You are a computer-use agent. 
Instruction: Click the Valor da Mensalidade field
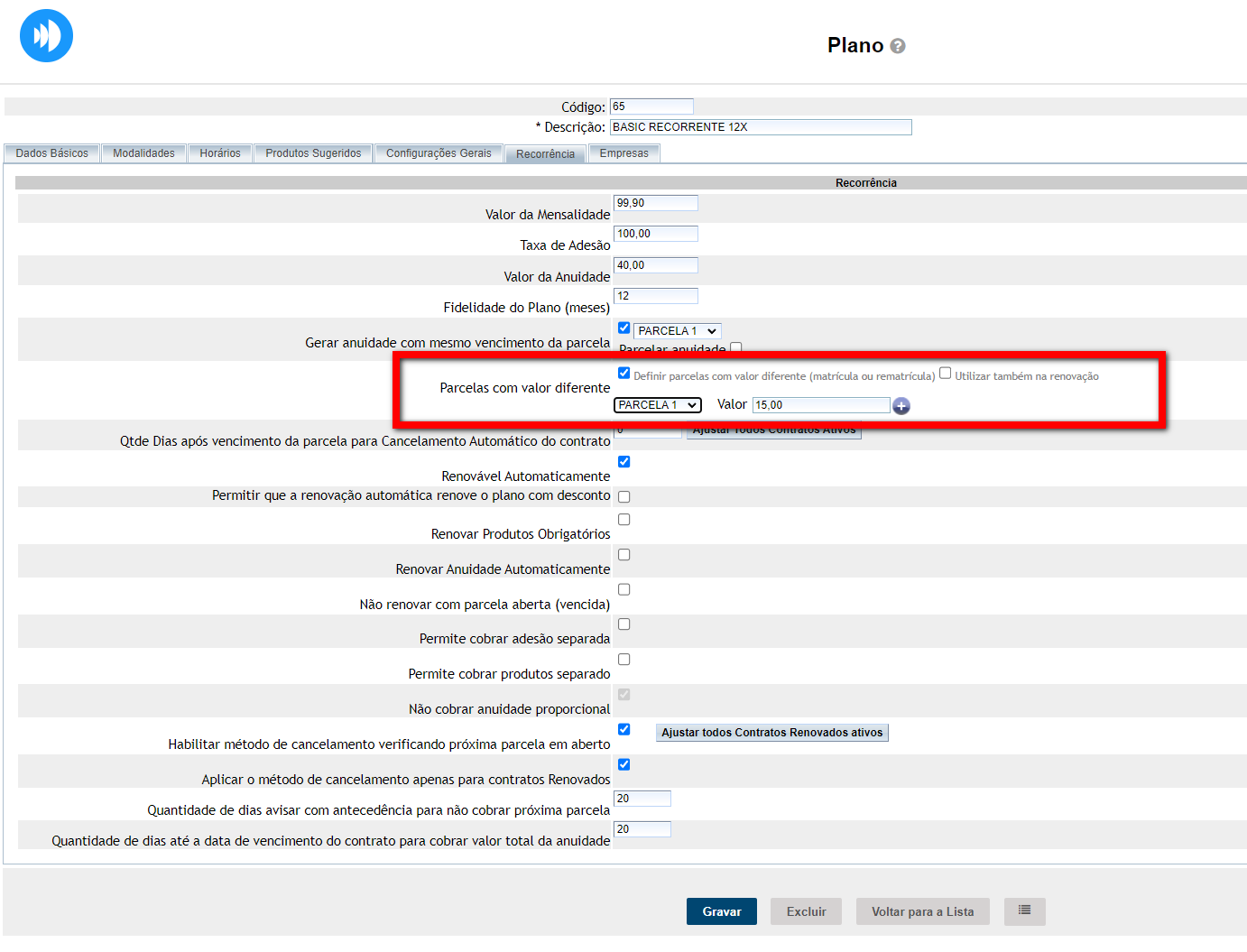(x=655, y=203)
